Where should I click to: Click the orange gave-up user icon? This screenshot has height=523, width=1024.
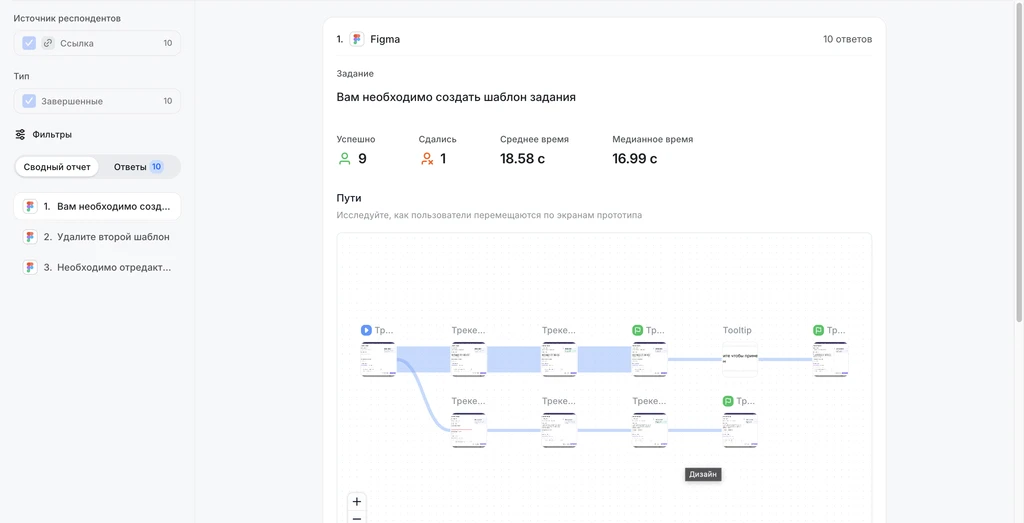pos(427,159)
